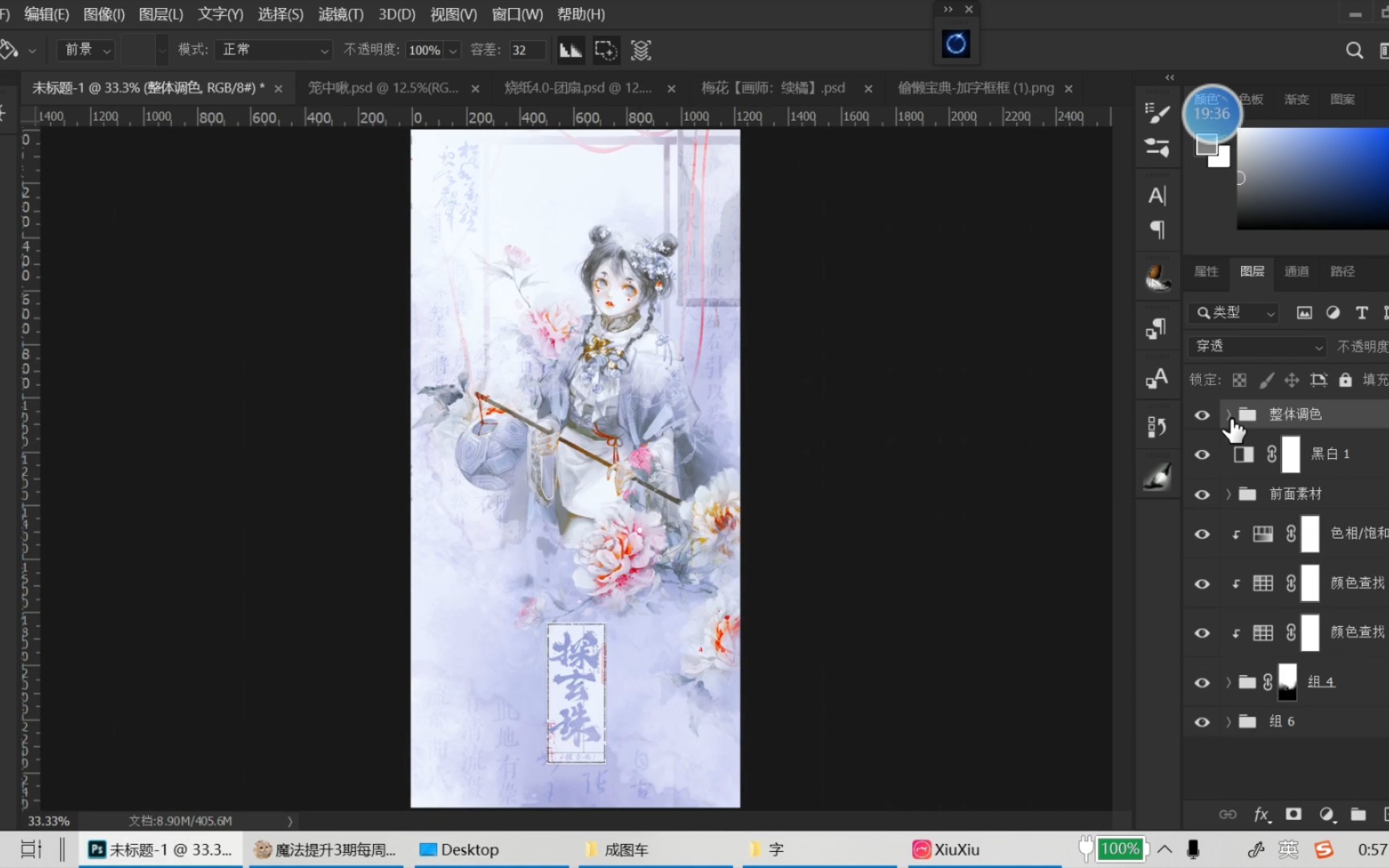1389x868 pixels.
Task: Click the foreground color swatch
Action: click(1206, 144)
